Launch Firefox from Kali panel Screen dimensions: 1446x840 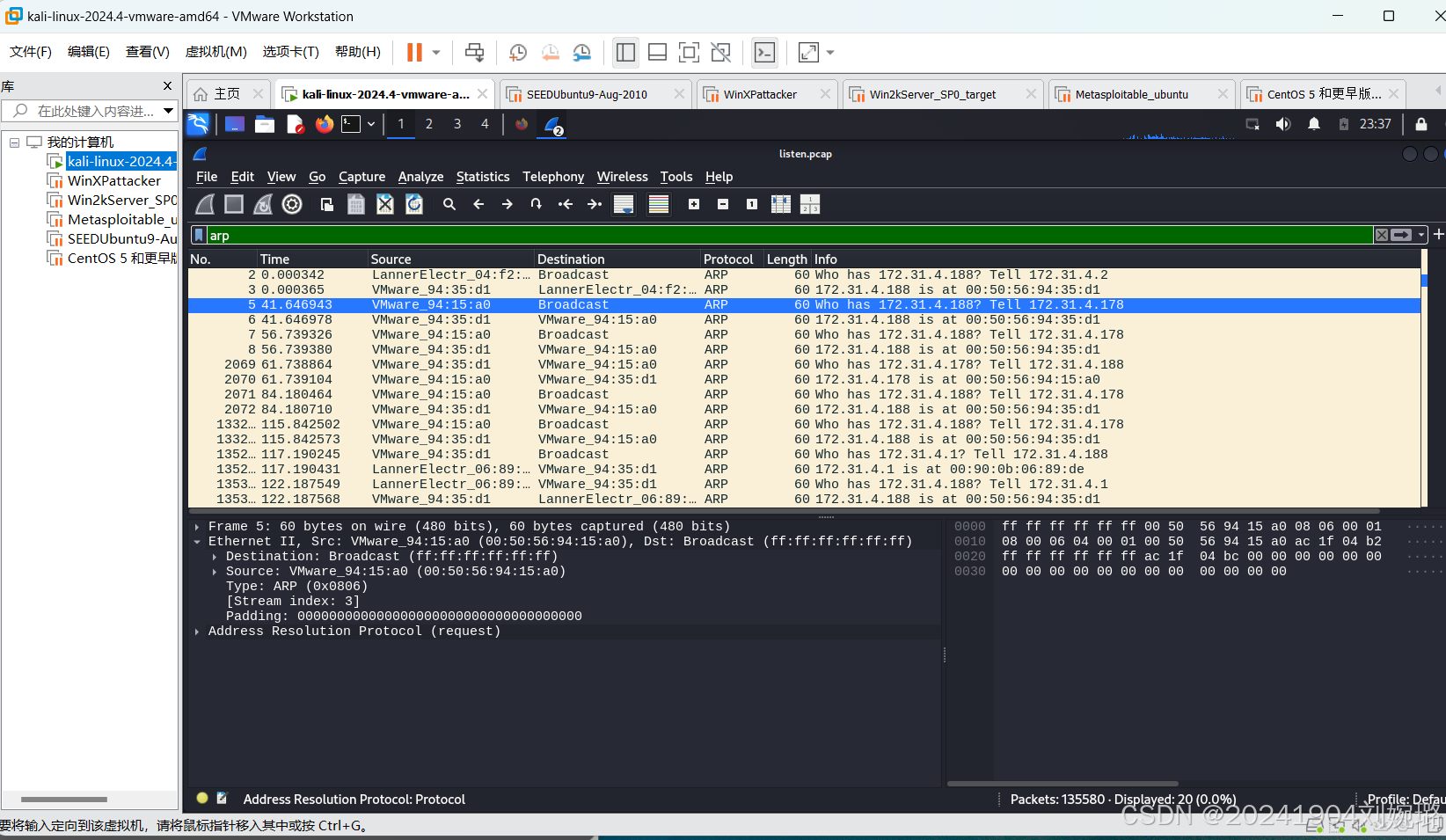(x=325, y=124)
